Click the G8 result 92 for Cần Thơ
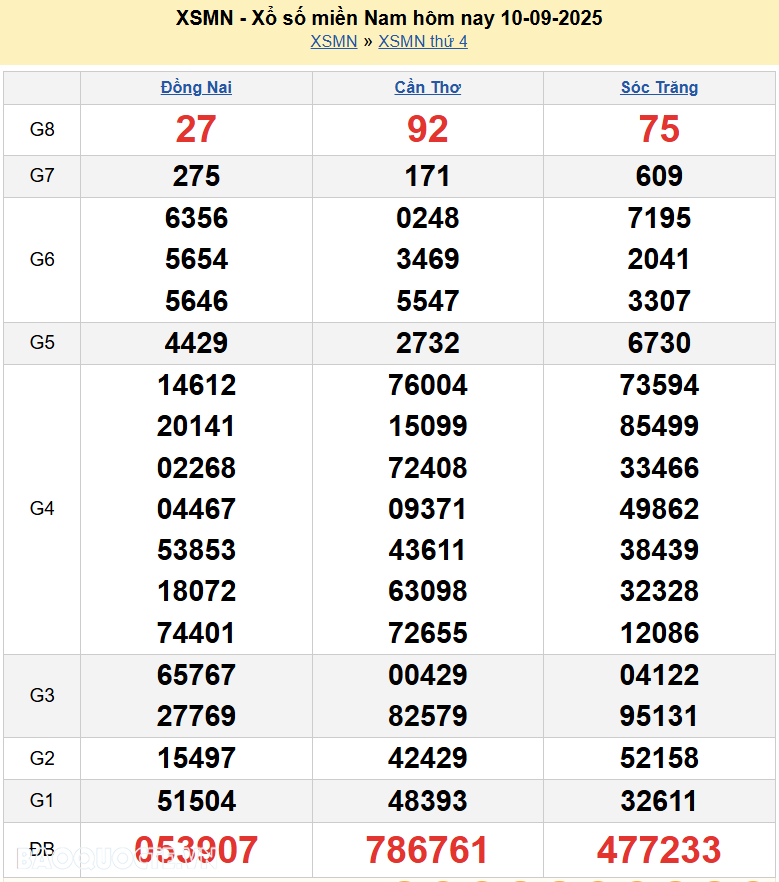 [428, 129]
